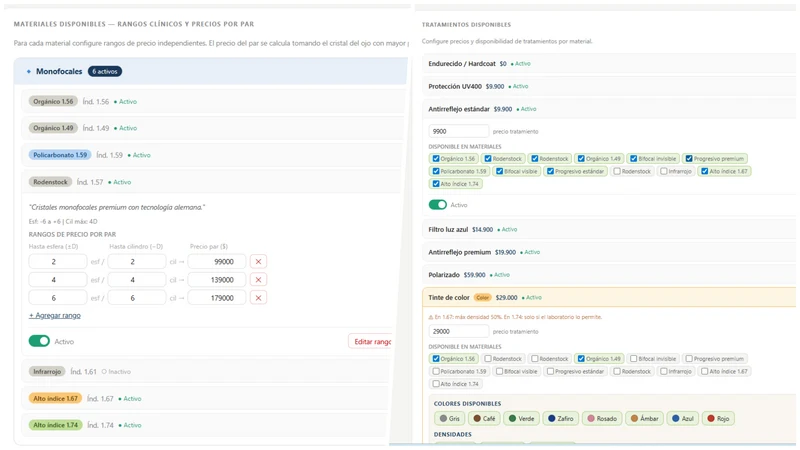Add a new range with Agregar rango

[55, 316]
